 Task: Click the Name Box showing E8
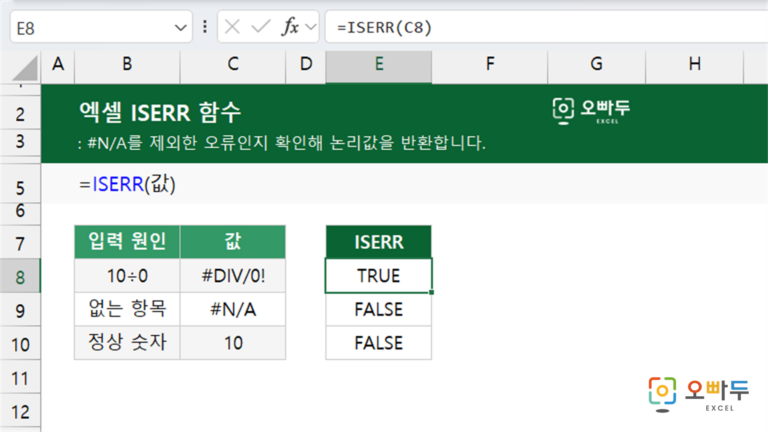[x=101, y=27]
